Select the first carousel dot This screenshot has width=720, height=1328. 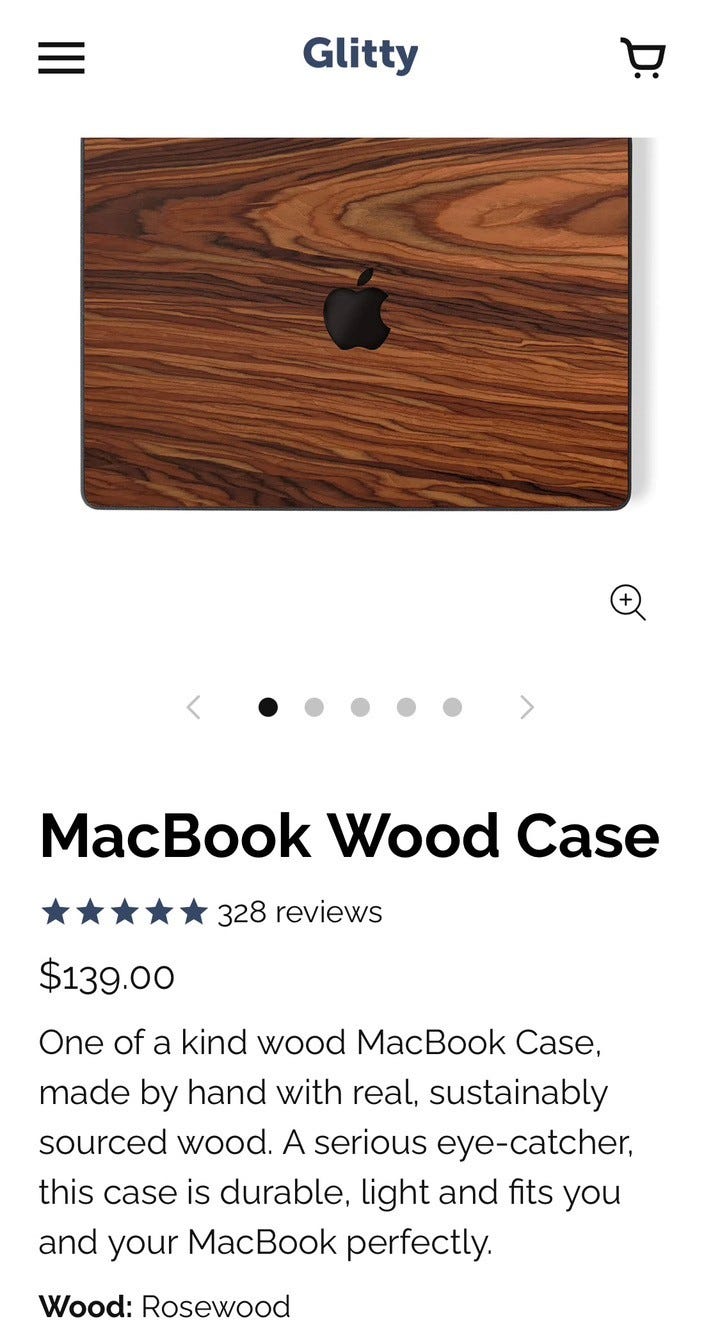tap(268, 707)
